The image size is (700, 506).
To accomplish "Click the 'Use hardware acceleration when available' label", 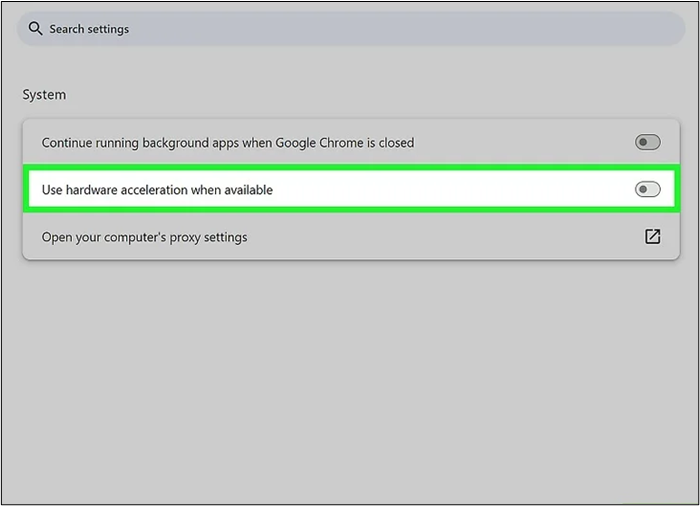I will [157, 190].
